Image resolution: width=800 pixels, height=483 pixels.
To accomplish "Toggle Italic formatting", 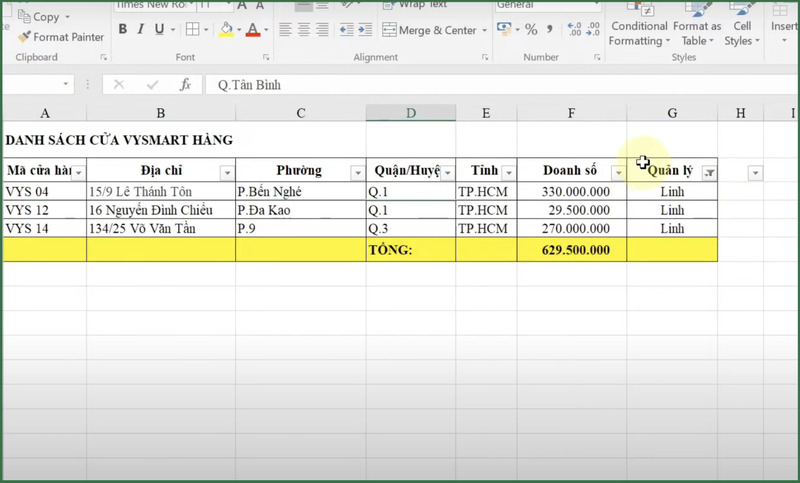I will (x=142, y=30).
